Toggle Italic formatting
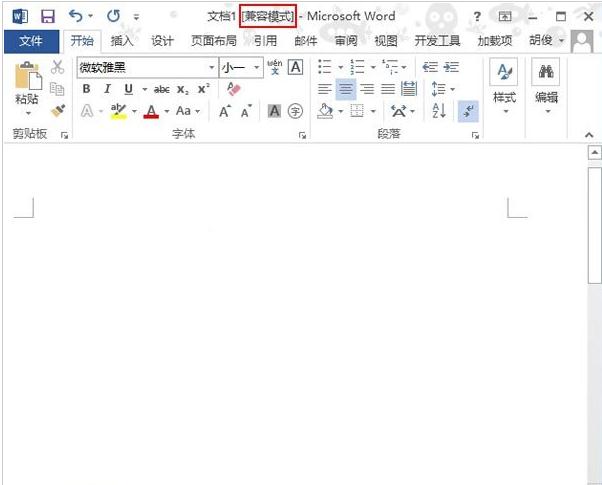The width and height of the screenshot is (602, 485). coord(107,89)
